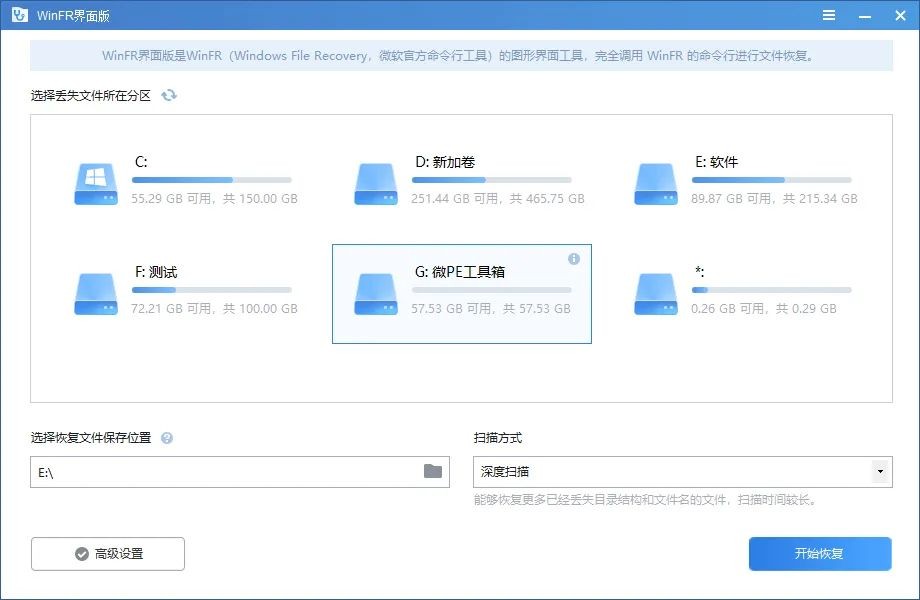The width and height of the screenshot is (920, 600).
Task: Open help icon beside 选择恢复文件保存位置
Action: tap(167, 438)
